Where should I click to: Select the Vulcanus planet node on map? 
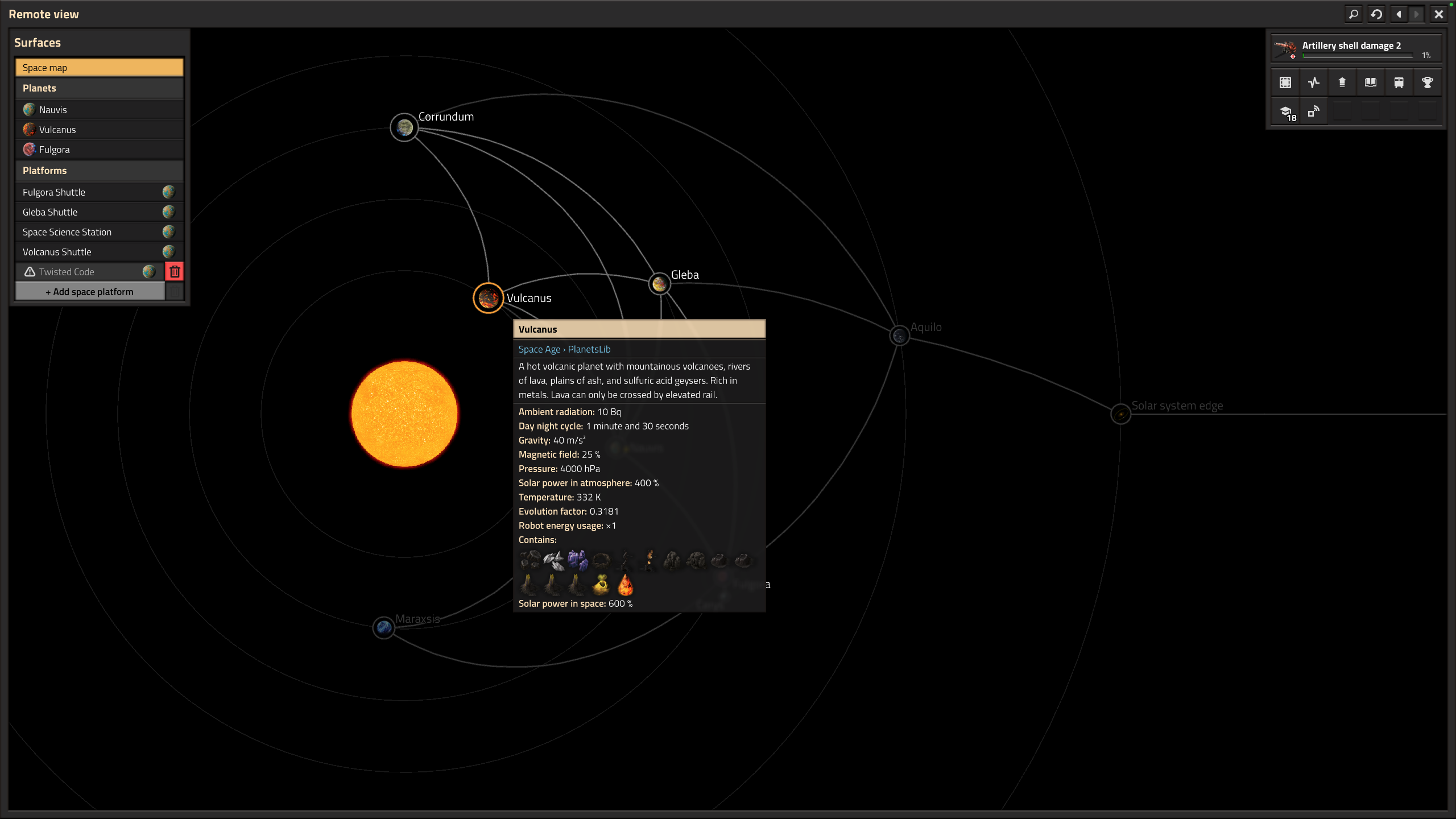point(488,298)
